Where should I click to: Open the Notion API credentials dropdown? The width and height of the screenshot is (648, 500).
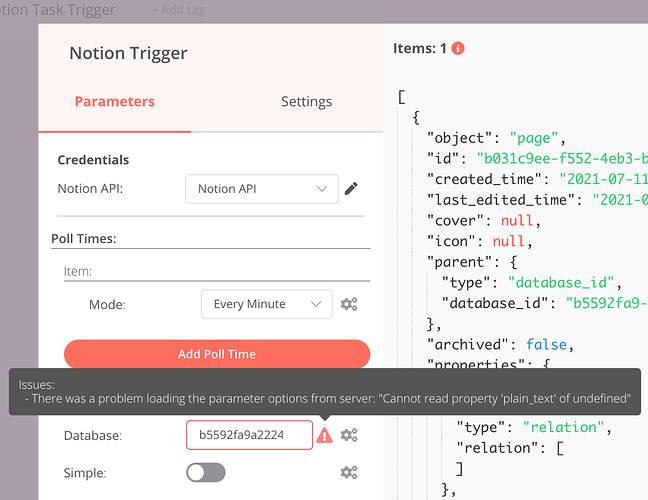(261, 188)
